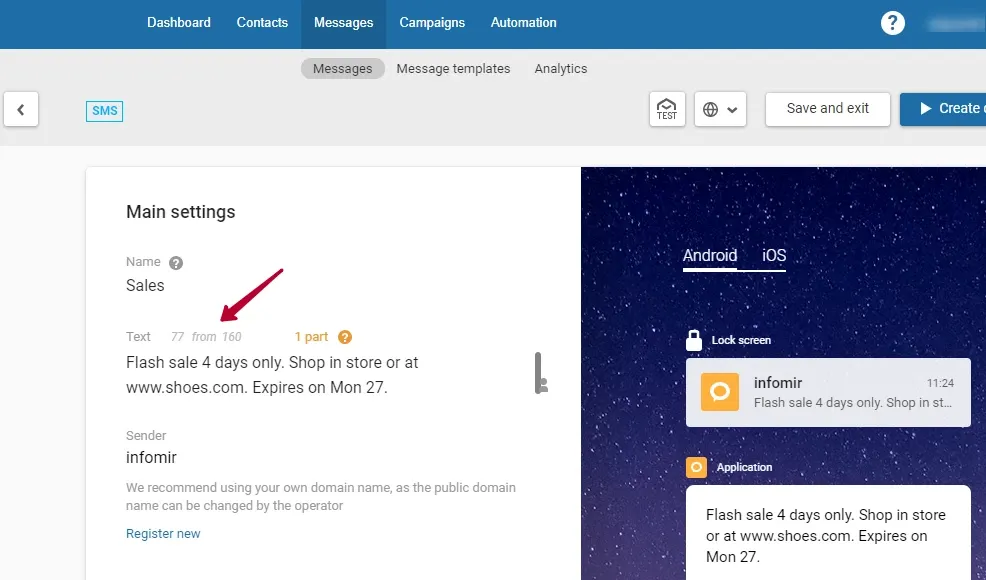
Task: Click the Register new link
Action: [x=163, y=534]
